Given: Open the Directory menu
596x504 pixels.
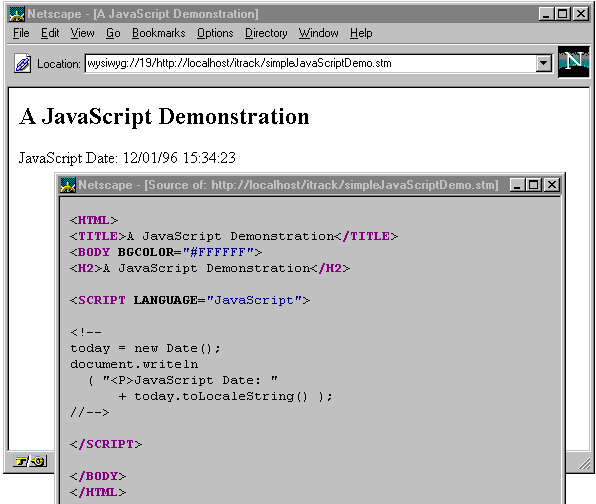Looking at the screenshot, I should tap(266, 33).
